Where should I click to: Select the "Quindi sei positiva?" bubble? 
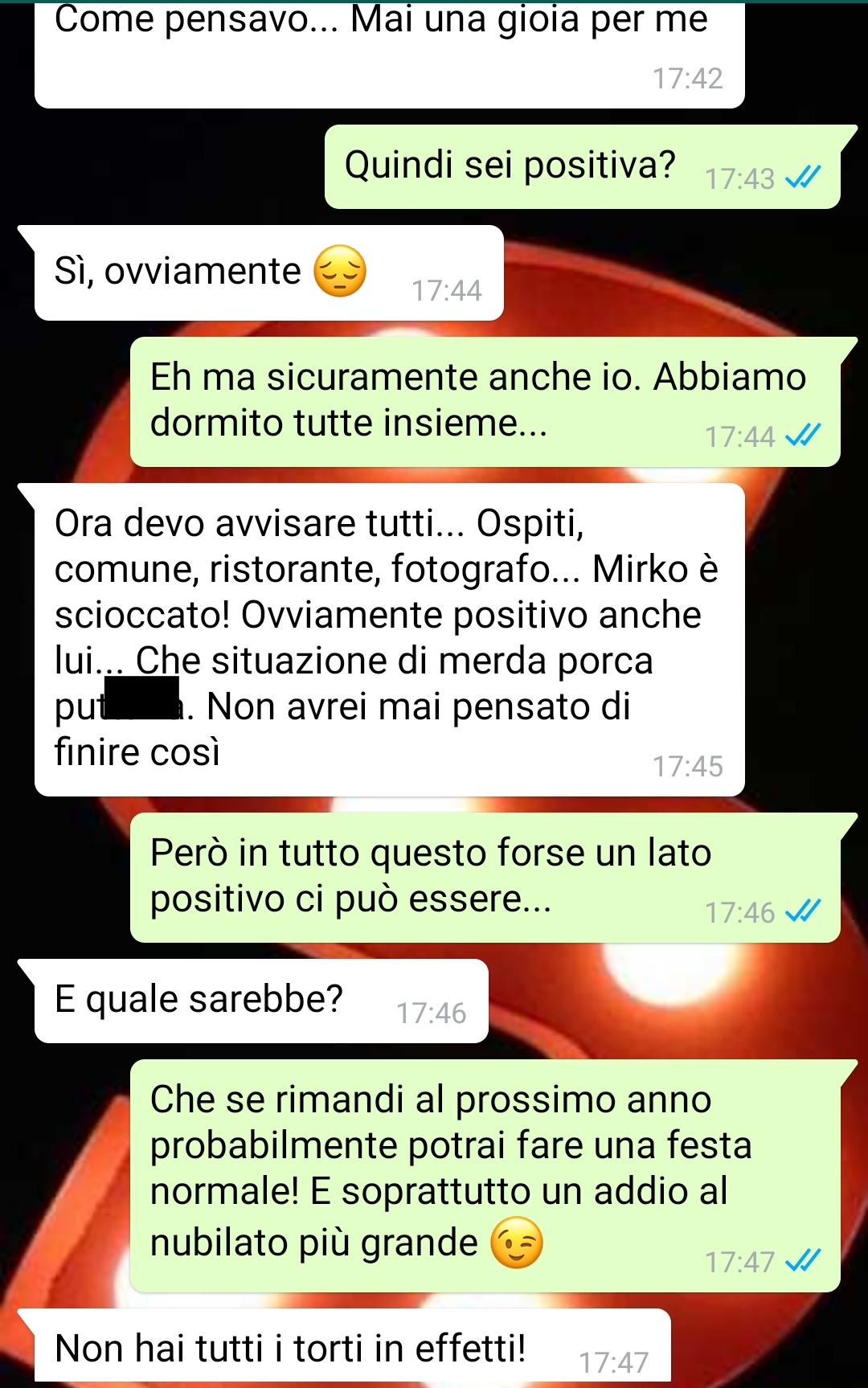[x=583, y=167]
